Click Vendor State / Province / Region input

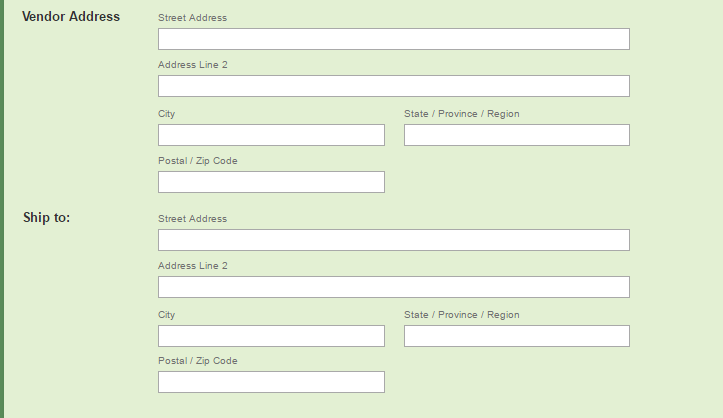pos(516,135)
